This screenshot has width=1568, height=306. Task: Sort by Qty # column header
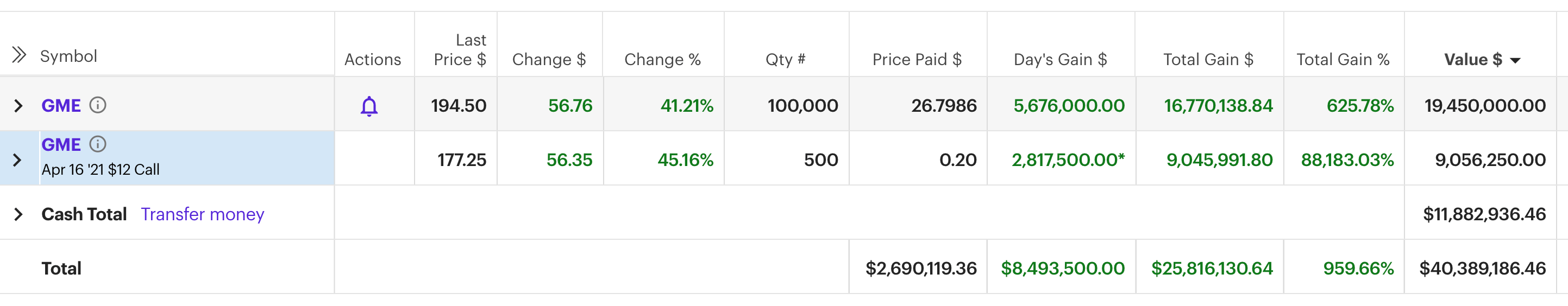pos(785,60)
